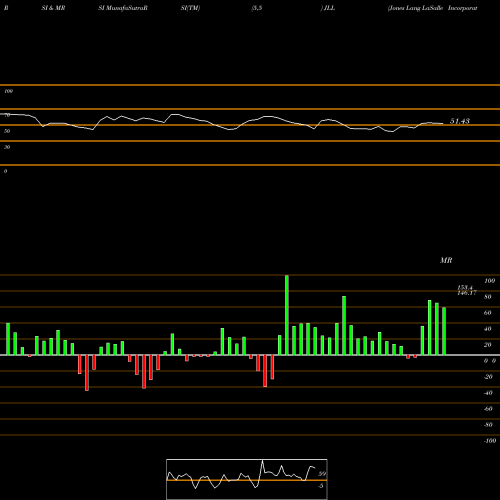The width and height of the screenshot is (500, 500).
Task: Click the -80 label on the MR axis
Action: click(488, 425)
